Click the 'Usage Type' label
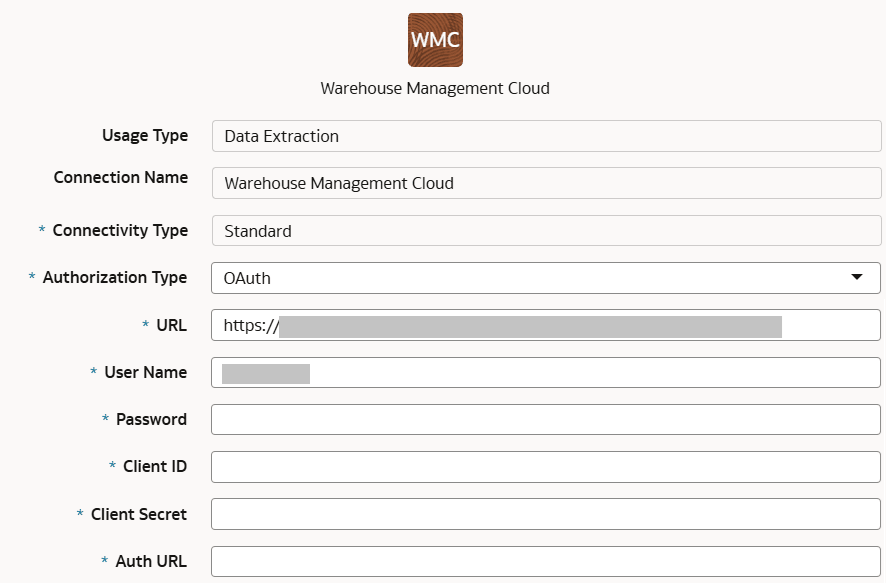 (145, 136)
